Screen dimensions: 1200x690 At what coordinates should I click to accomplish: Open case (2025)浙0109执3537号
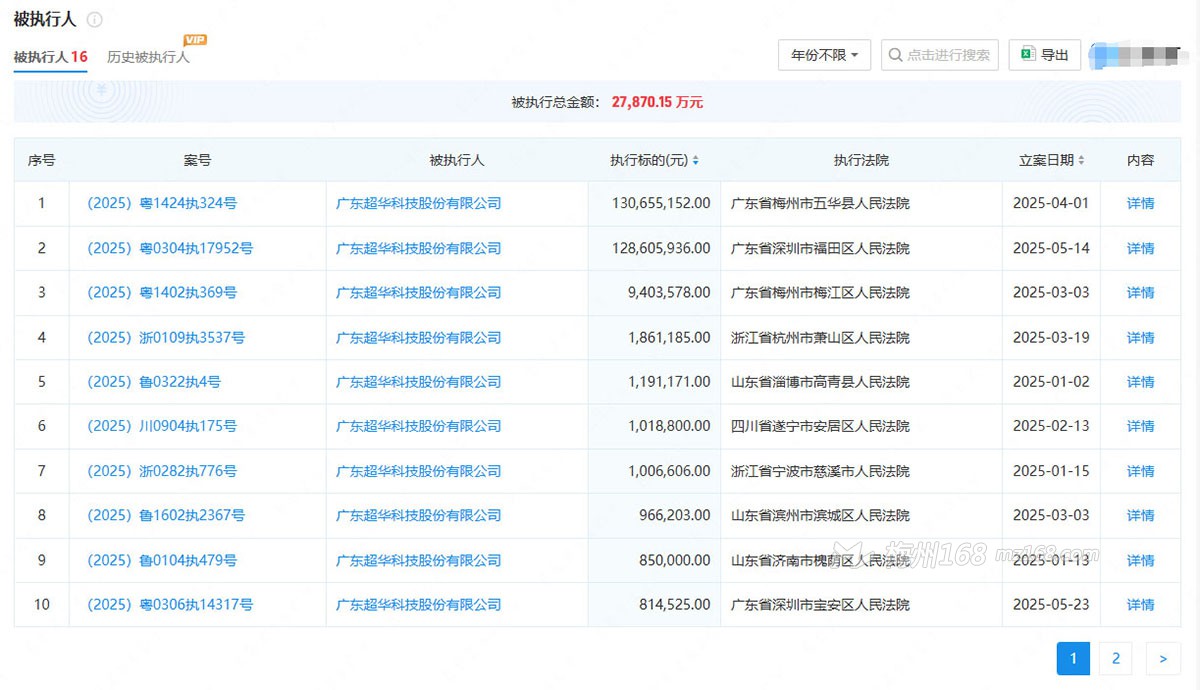coord(166,337)
